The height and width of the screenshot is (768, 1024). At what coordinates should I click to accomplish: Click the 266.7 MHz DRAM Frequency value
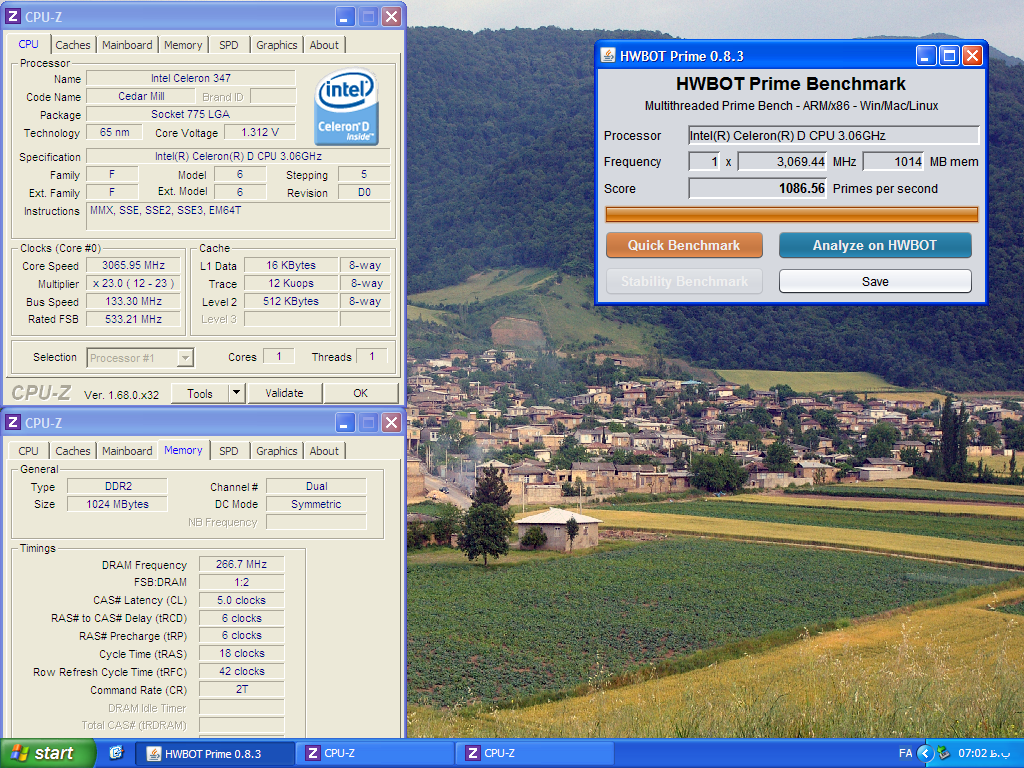[242, 564]
